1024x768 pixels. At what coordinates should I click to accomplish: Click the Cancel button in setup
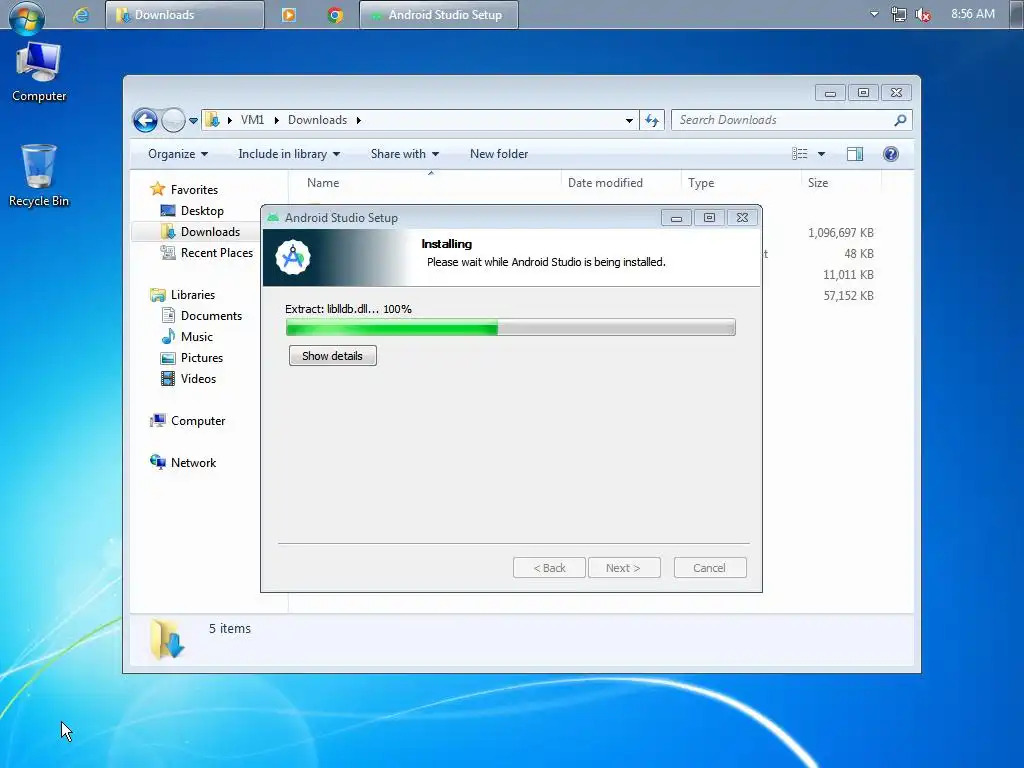pos(709,568)
